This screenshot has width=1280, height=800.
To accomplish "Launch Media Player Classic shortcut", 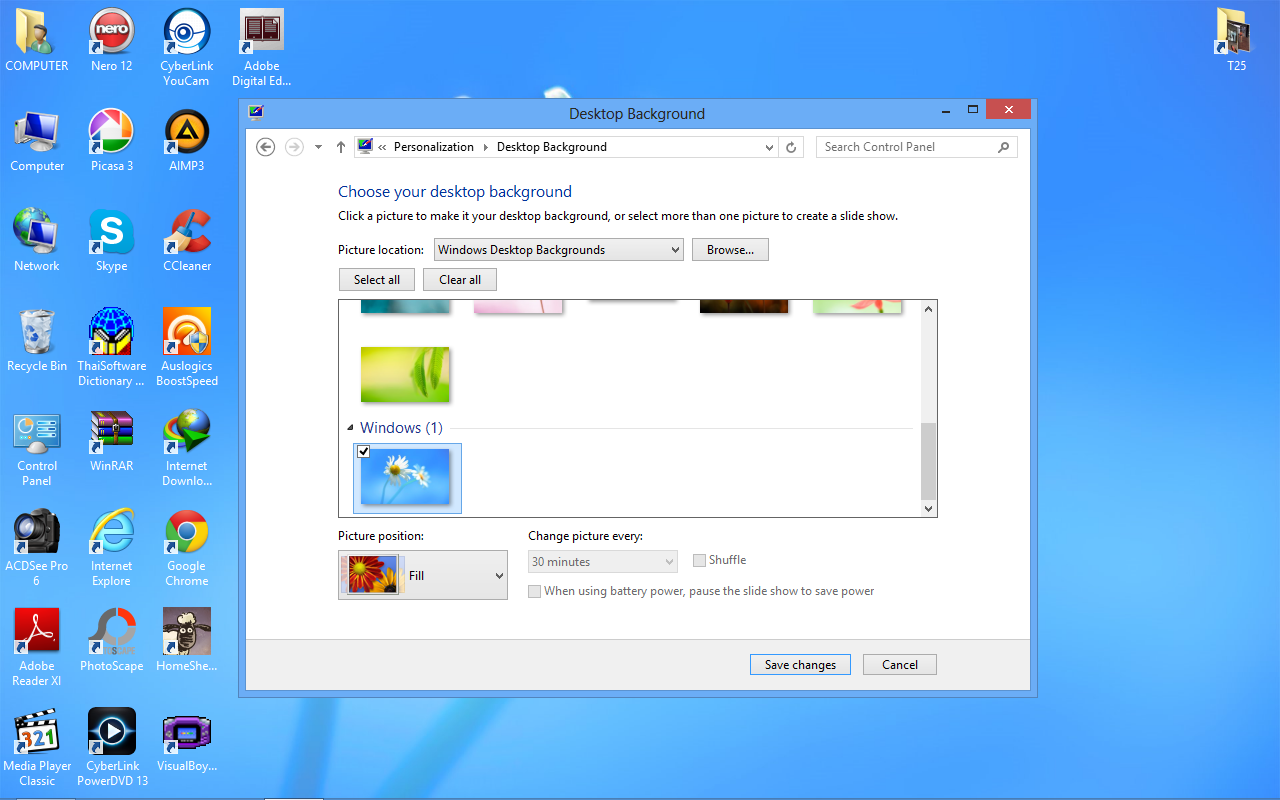I will click(37, 748).
